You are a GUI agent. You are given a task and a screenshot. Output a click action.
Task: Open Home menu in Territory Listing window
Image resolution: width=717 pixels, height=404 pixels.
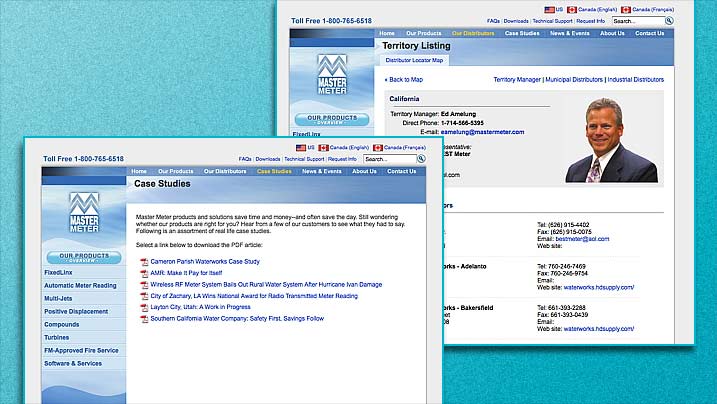click(387, 33)
